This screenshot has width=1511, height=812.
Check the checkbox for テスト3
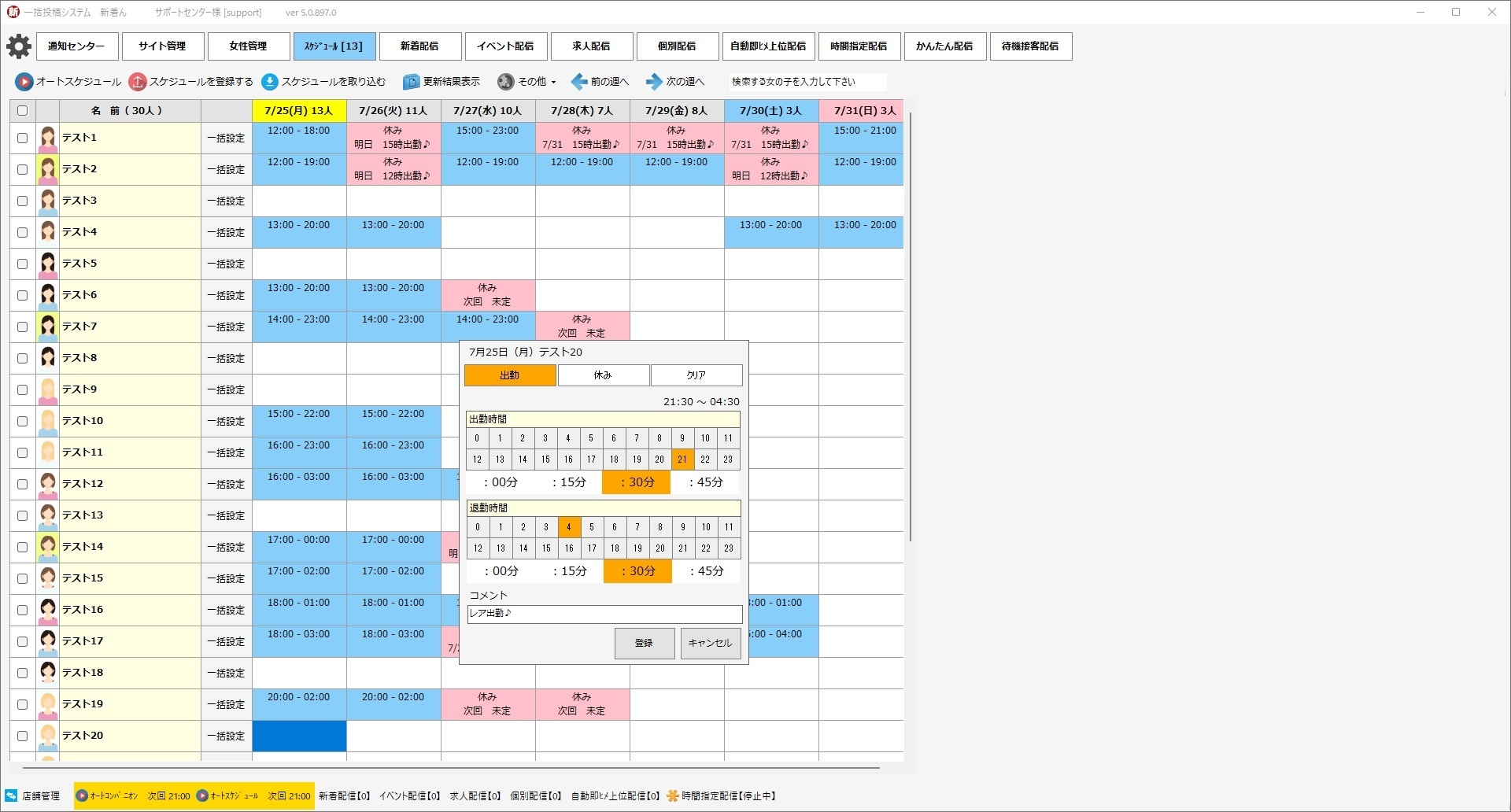click(22, 201)
